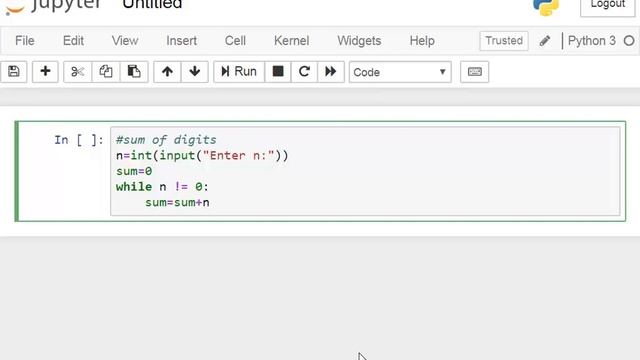Save the notebook with floppy disk icon
Image resolution: width=640 pixels, height=360 pixels.
click(x=13, y=72)
